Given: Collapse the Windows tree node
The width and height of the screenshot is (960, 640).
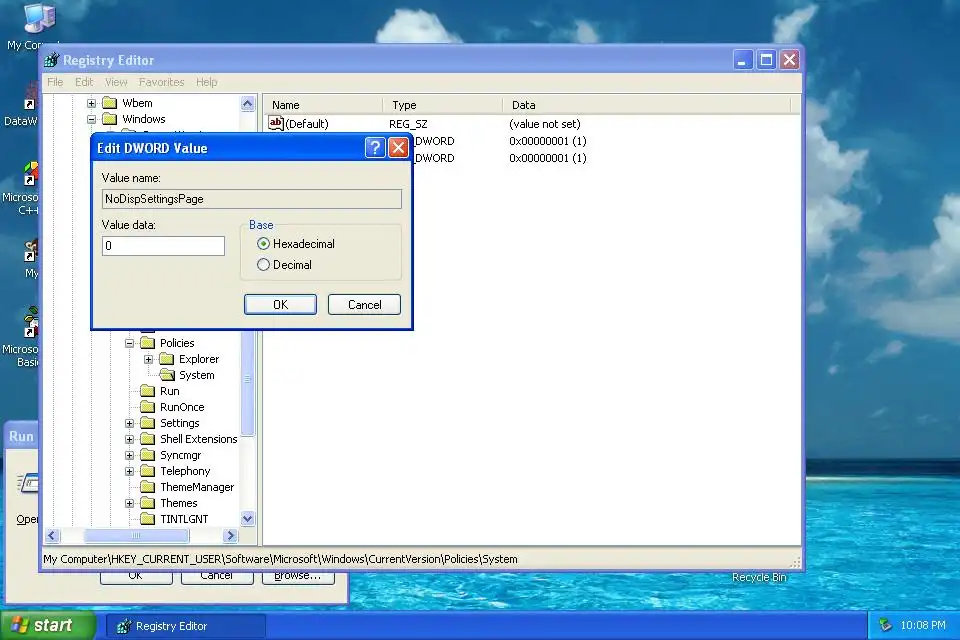Looking at the screenshot, I should [x=91, y=119].
